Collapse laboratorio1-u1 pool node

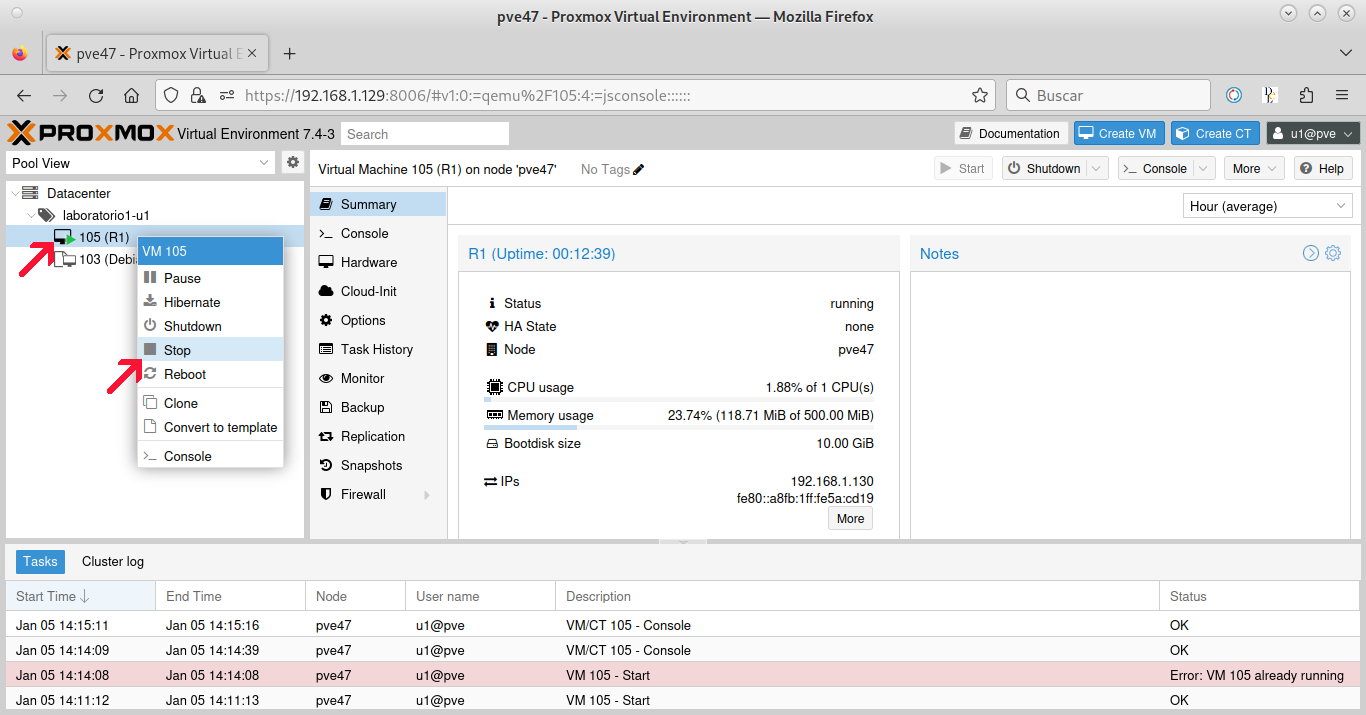31,215
